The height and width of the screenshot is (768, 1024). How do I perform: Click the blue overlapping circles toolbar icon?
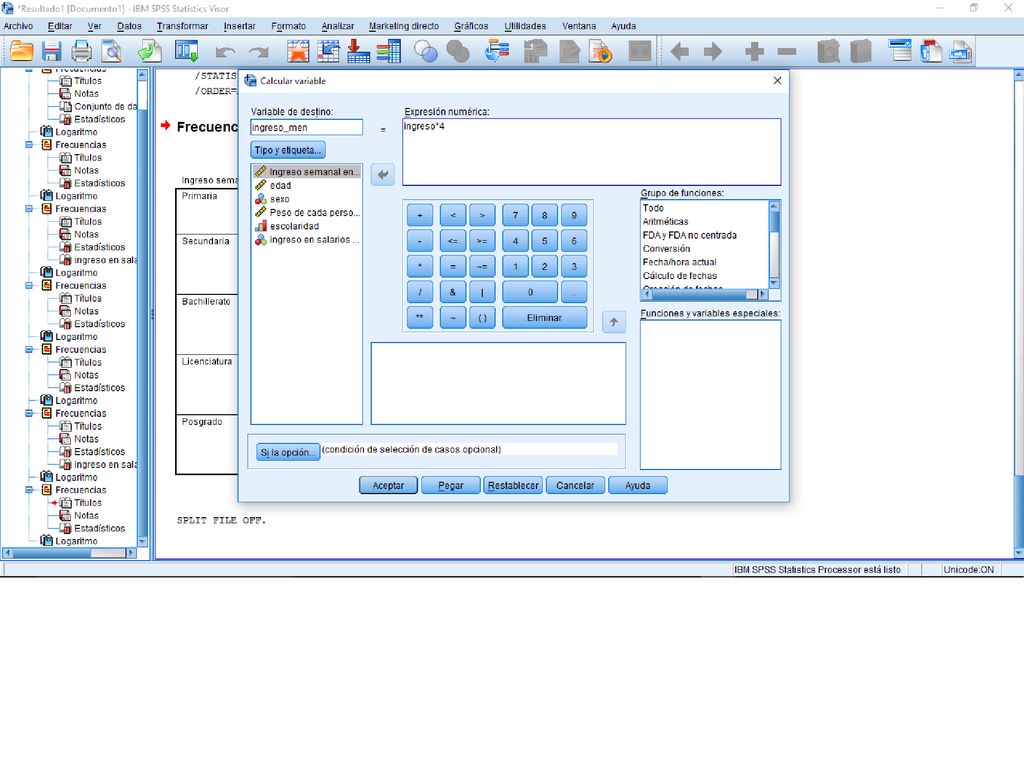coord(426,51)
